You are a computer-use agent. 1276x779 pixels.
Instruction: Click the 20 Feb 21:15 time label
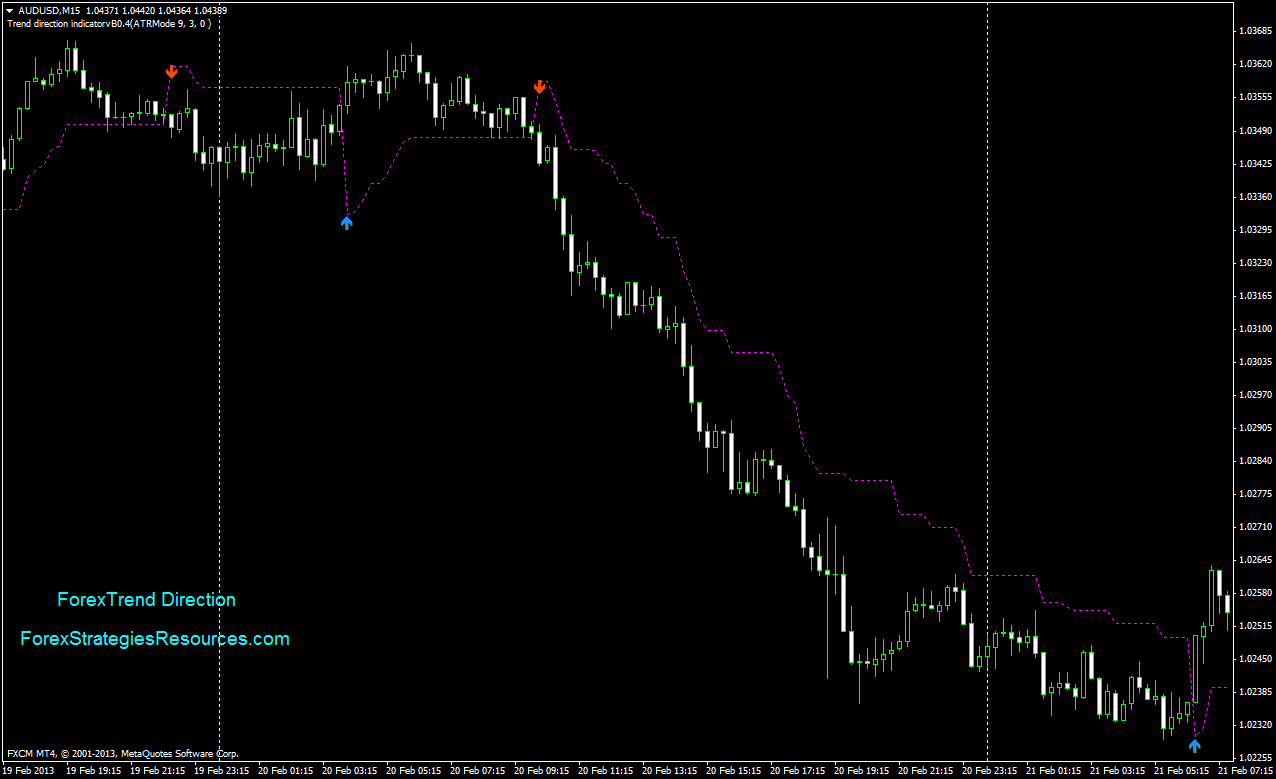pyautogui.click(x=926, y=771)
